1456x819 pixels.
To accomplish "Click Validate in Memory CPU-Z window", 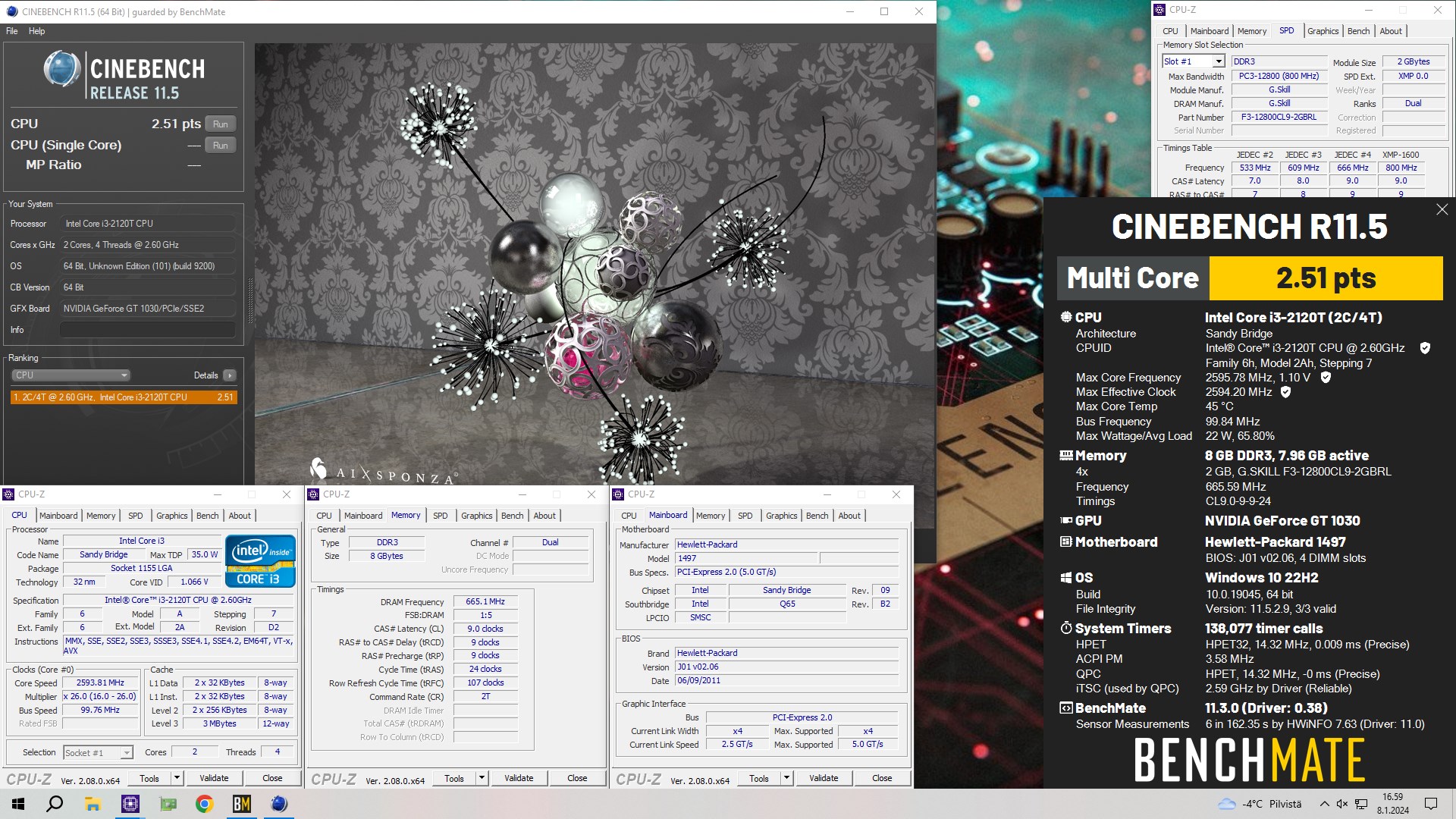I will pos(519,778).
